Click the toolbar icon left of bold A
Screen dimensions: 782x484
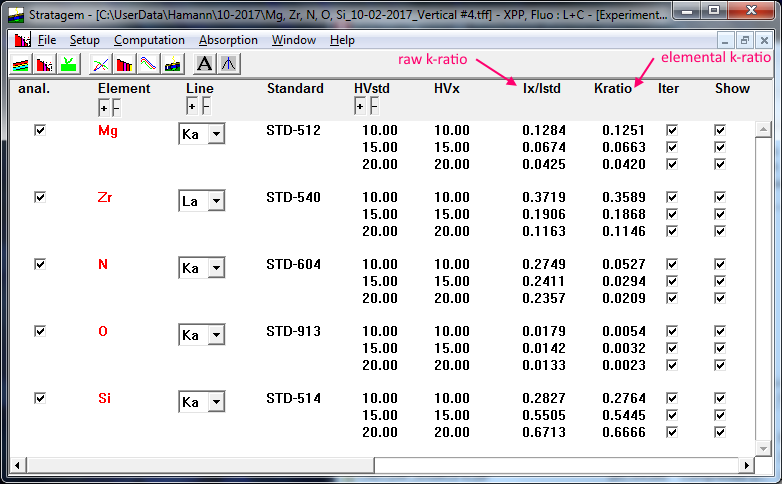pyautogui.click(x=172, y=64)
